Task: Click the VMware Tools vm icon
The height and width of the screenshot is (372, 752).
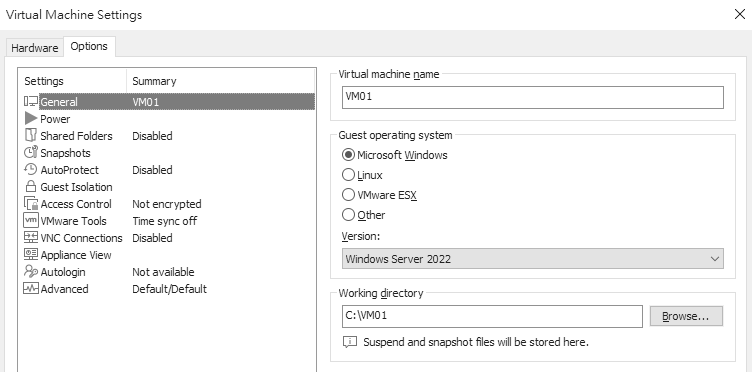Action: pos(31,221)
